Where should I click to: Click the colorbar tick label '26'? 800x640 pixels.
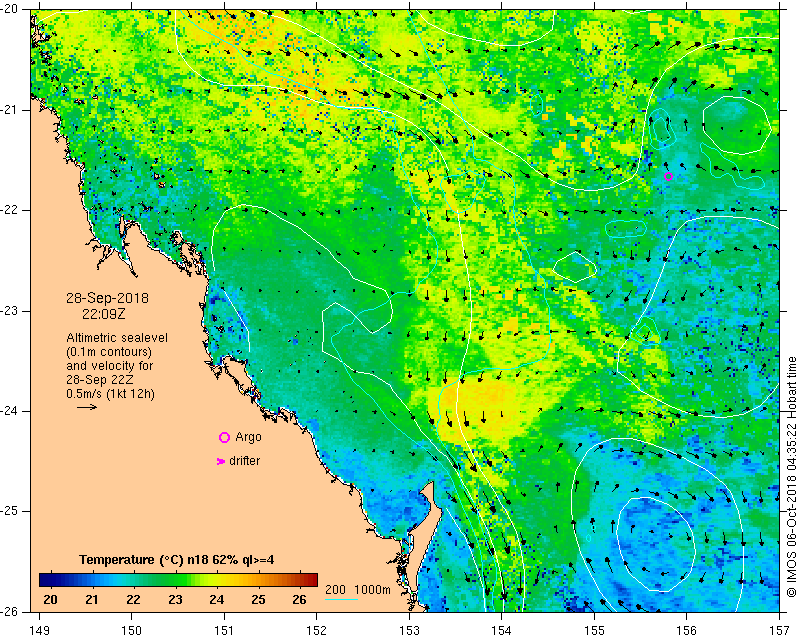(x=299, y=599)
